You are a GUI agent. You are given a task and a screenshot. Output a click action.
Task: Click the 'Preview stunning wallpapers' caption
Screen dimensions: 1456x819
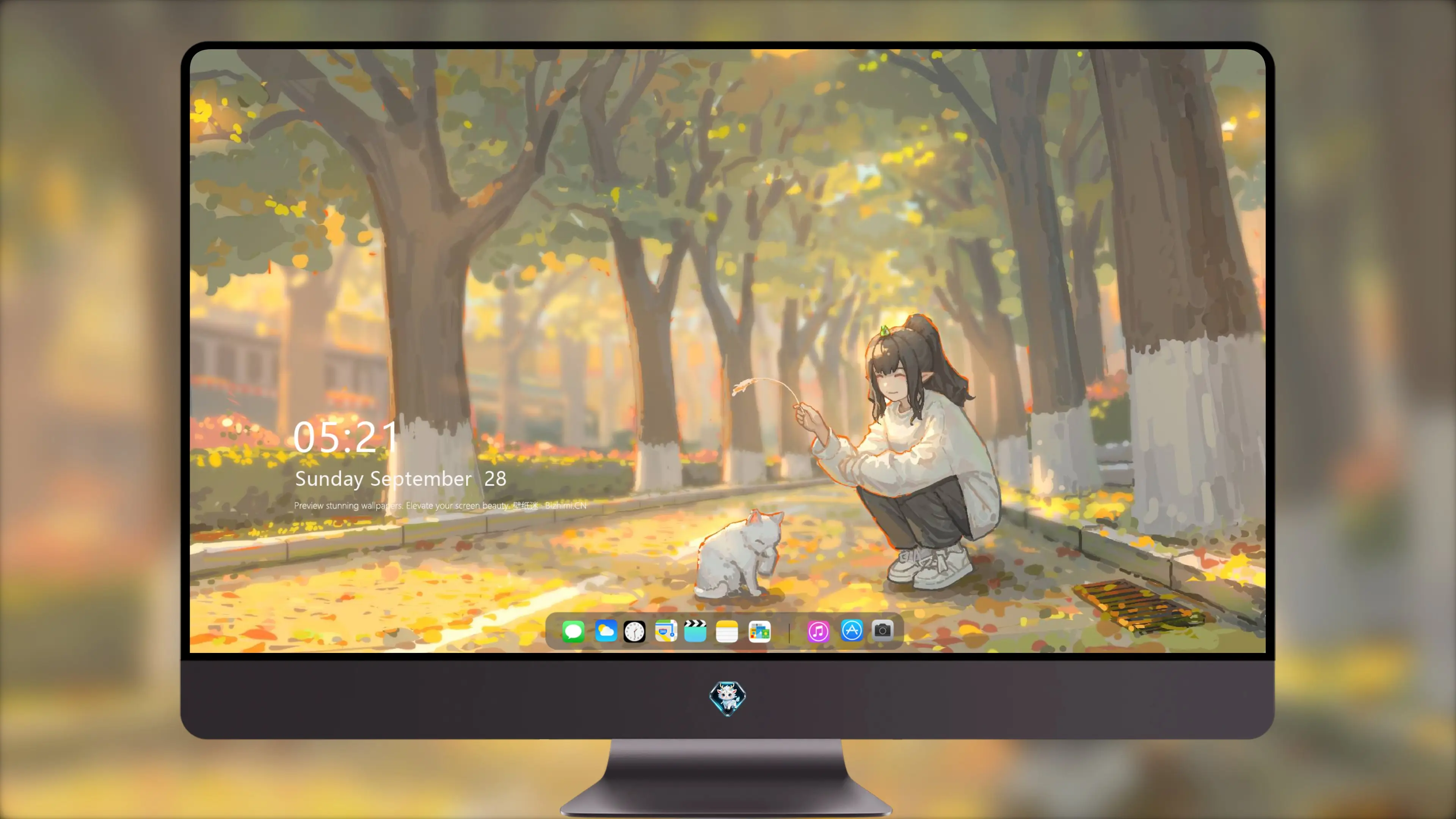[440, 505]
